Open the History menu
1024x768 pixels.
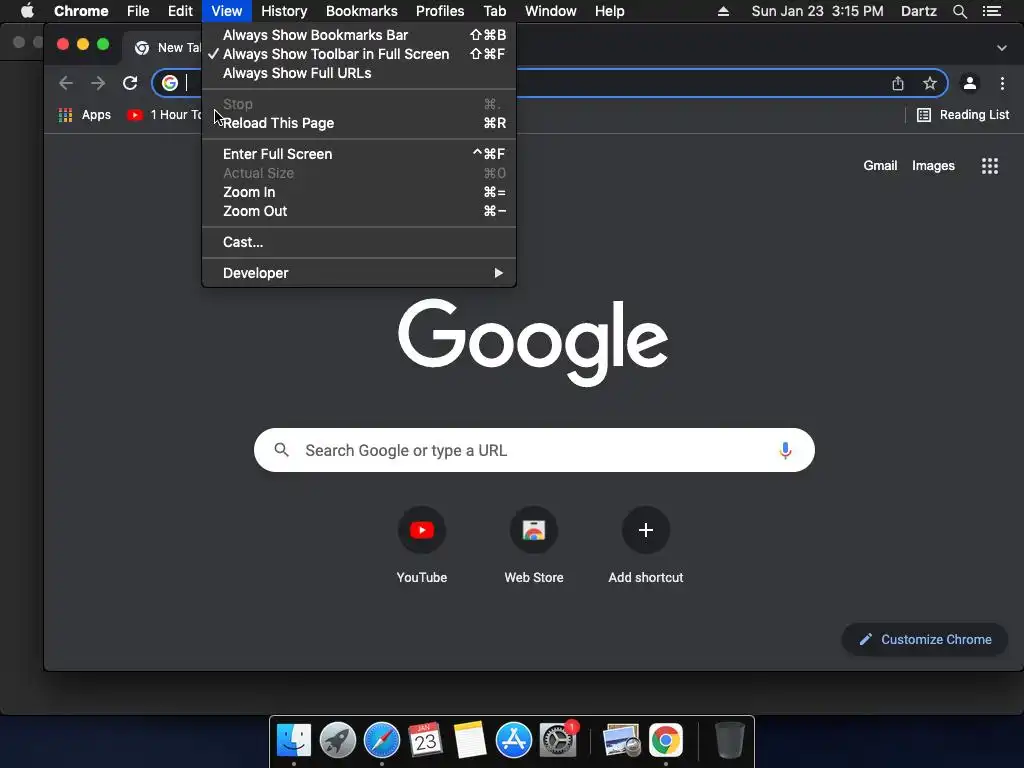click(x=284, y=11)
